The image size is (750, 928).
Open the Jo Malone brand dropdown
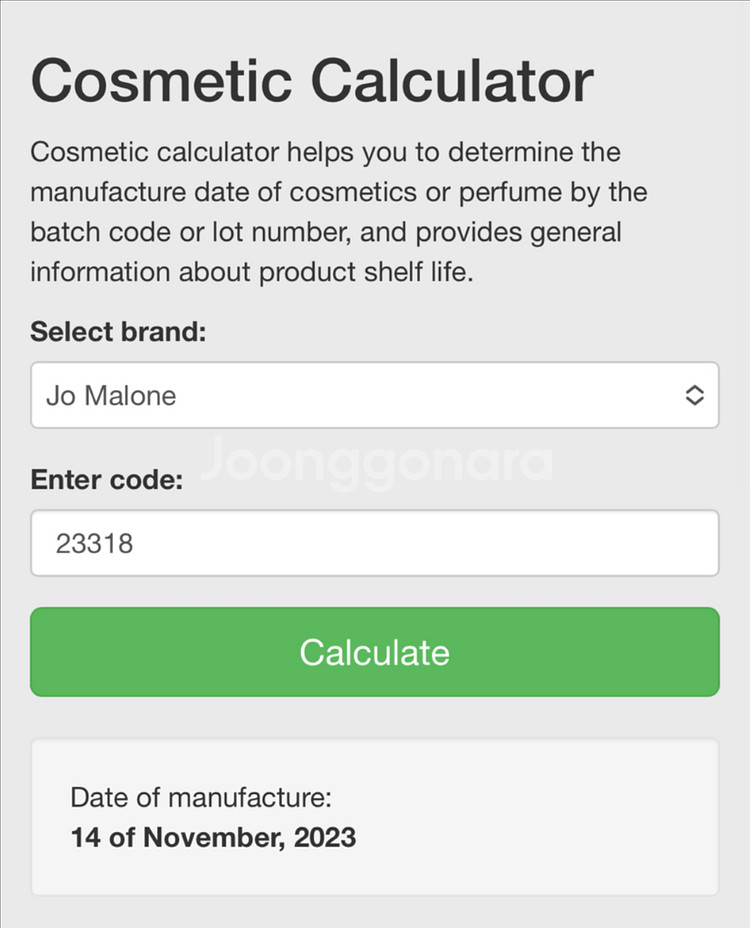click(x=374, y=395)
